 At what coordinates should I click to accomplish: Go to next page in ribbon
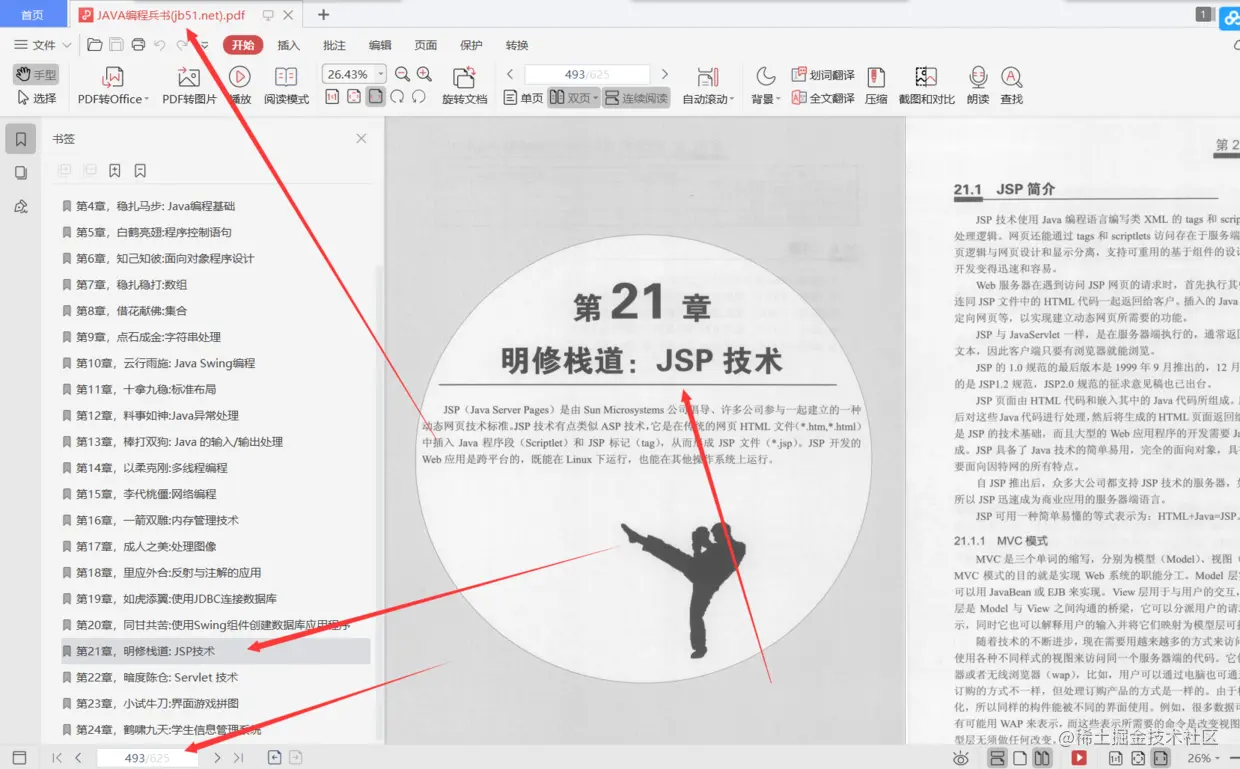point(665,74)
